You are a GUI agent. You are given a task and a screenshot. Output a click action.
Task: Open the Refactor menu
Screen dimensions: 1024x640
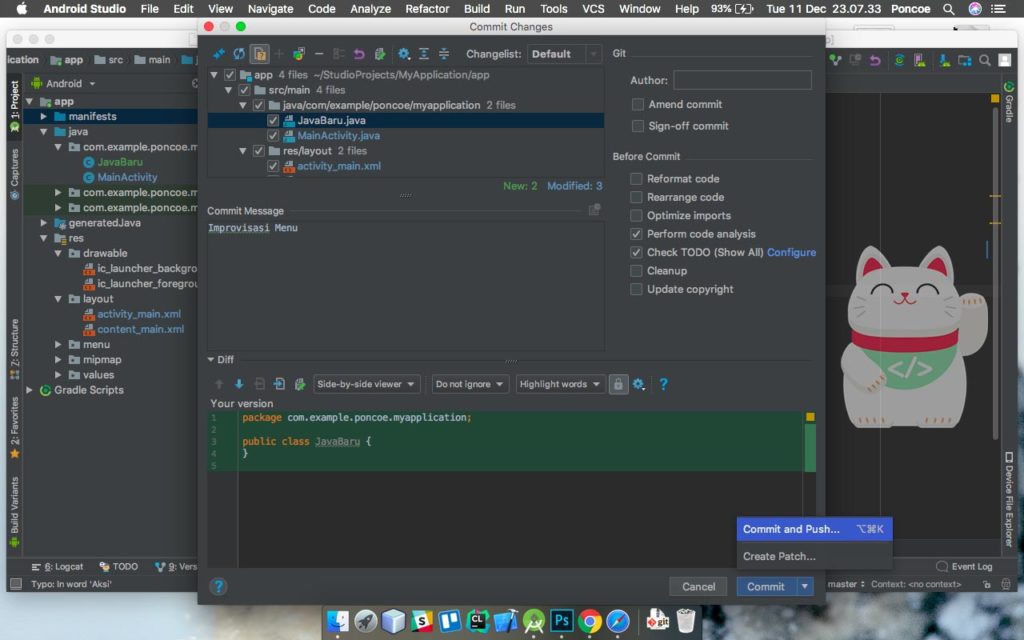point(427,9)
